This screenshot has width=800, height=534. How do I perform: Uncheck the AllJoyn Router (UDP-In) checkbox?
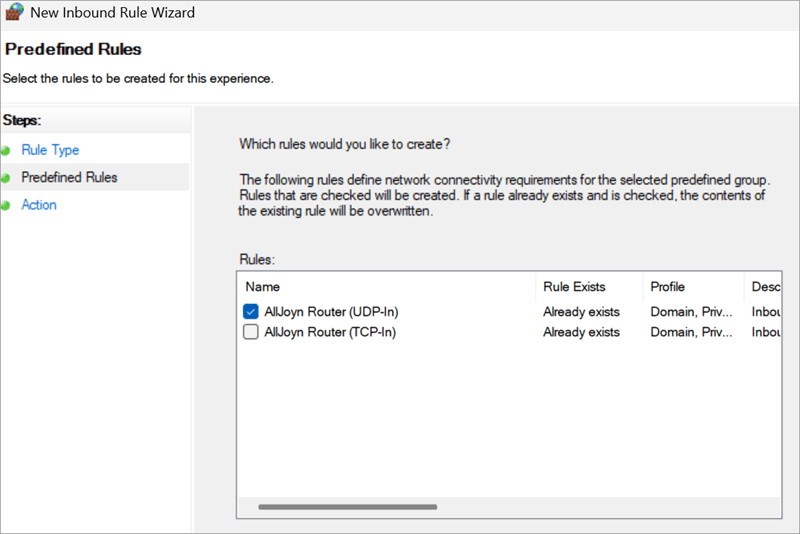coord(251,312)
